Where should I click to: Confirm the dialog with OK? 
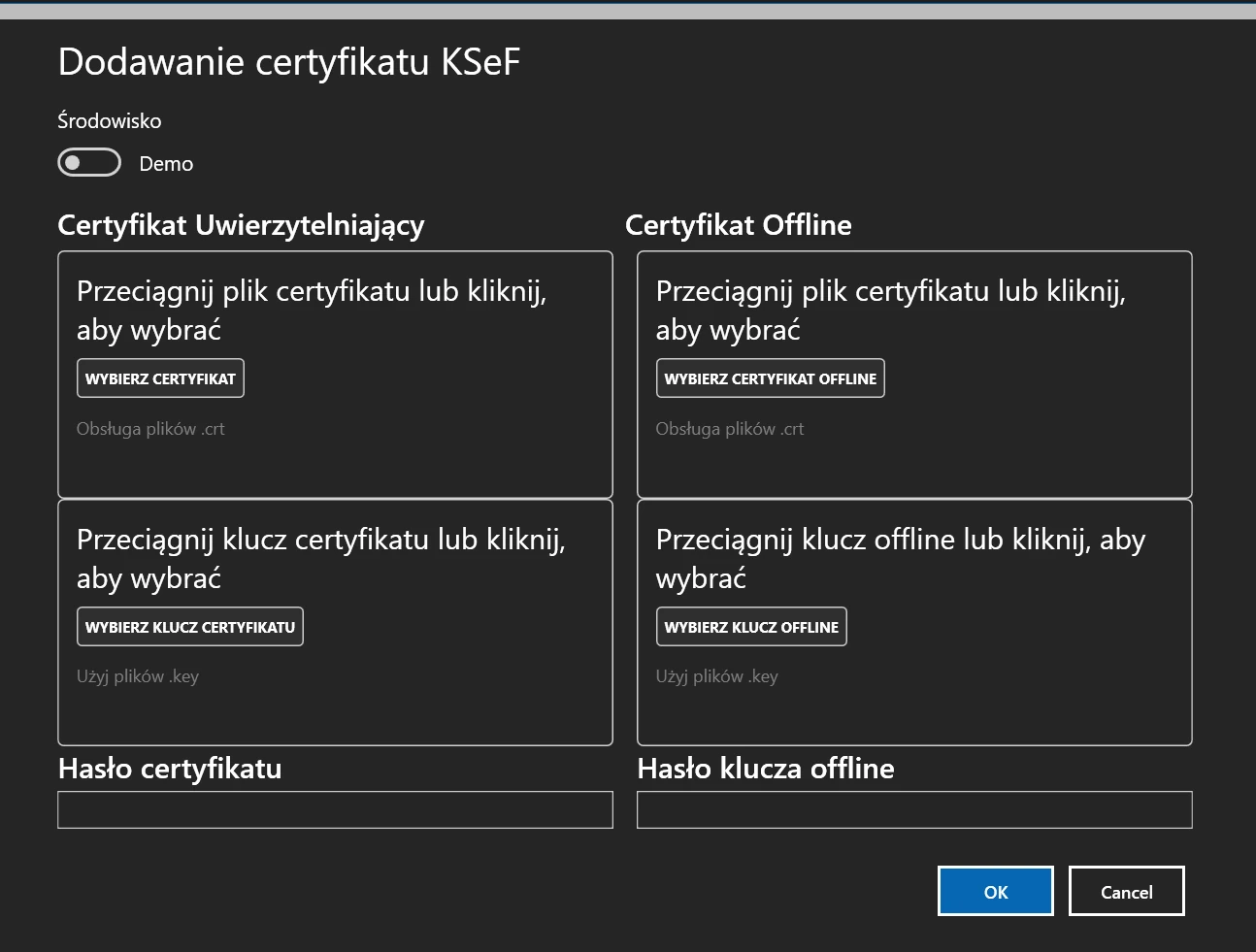click(995, 891)
